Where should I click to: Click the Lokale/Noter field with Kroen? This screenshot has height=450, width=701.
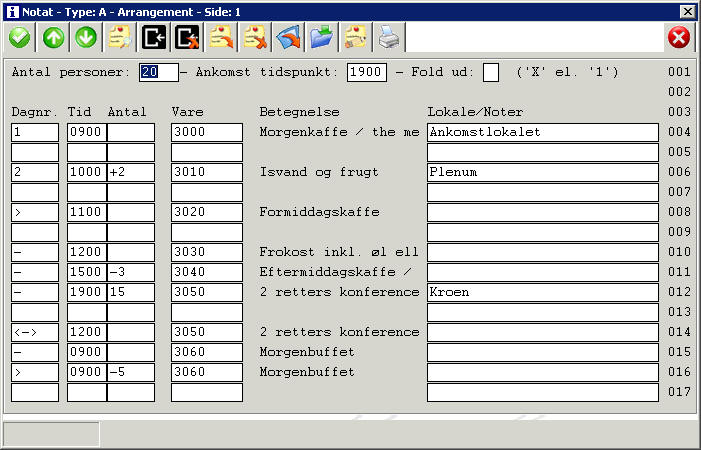point(543,292)
